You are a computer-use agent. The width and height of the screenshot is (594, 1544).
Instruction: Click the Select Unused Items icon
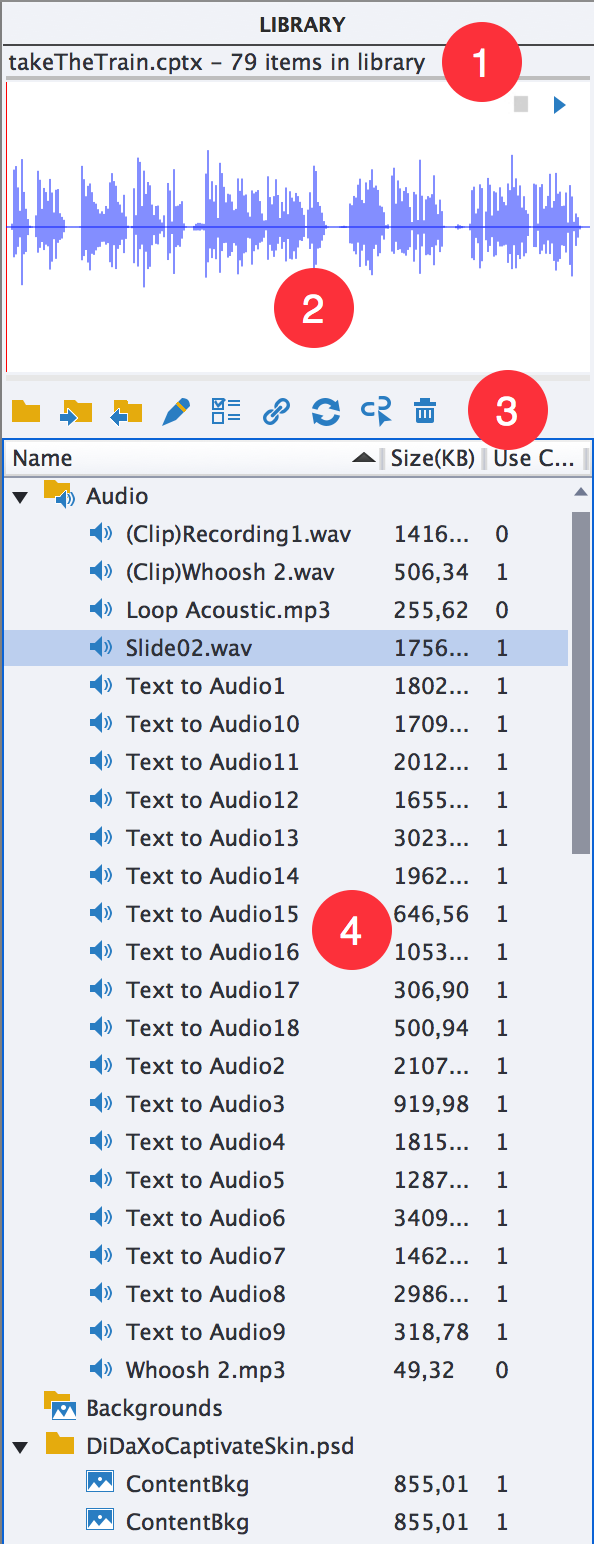[x=376, y=411]
